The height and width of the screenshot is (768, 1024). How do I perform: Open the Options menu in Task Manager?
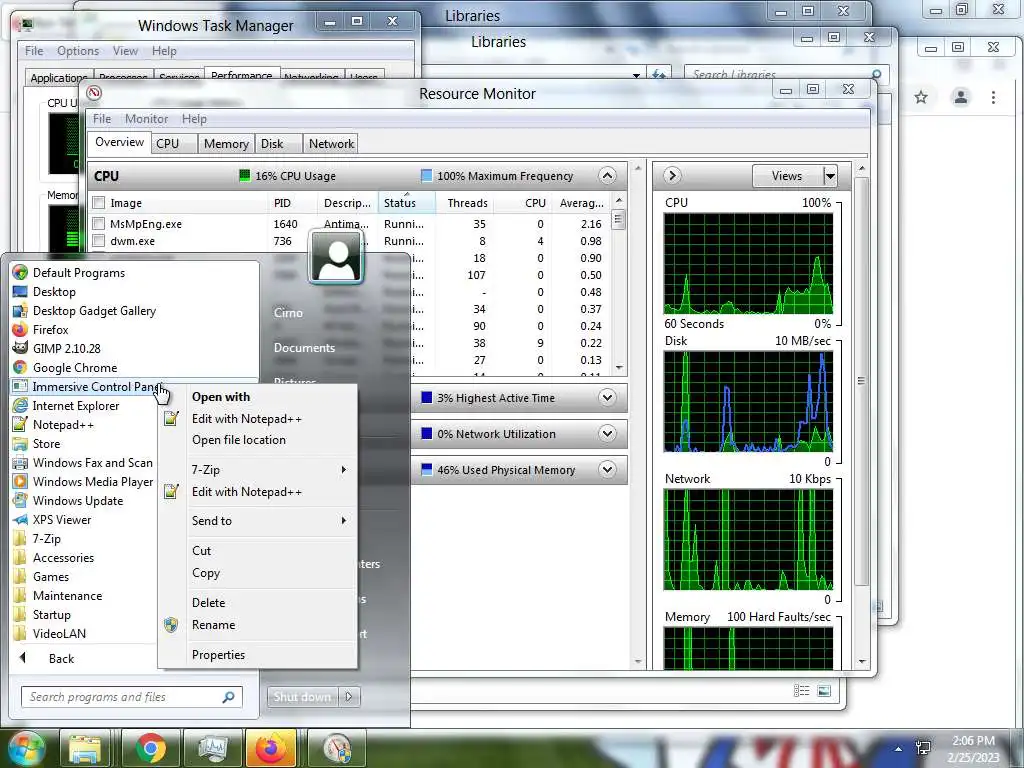coord(78,51)
